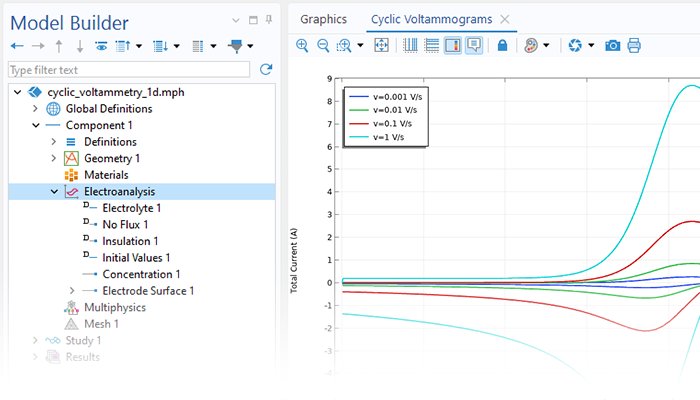Click the Zoom Extents button
The height and width of the screenshot is (400, 700).
(382, 45)
